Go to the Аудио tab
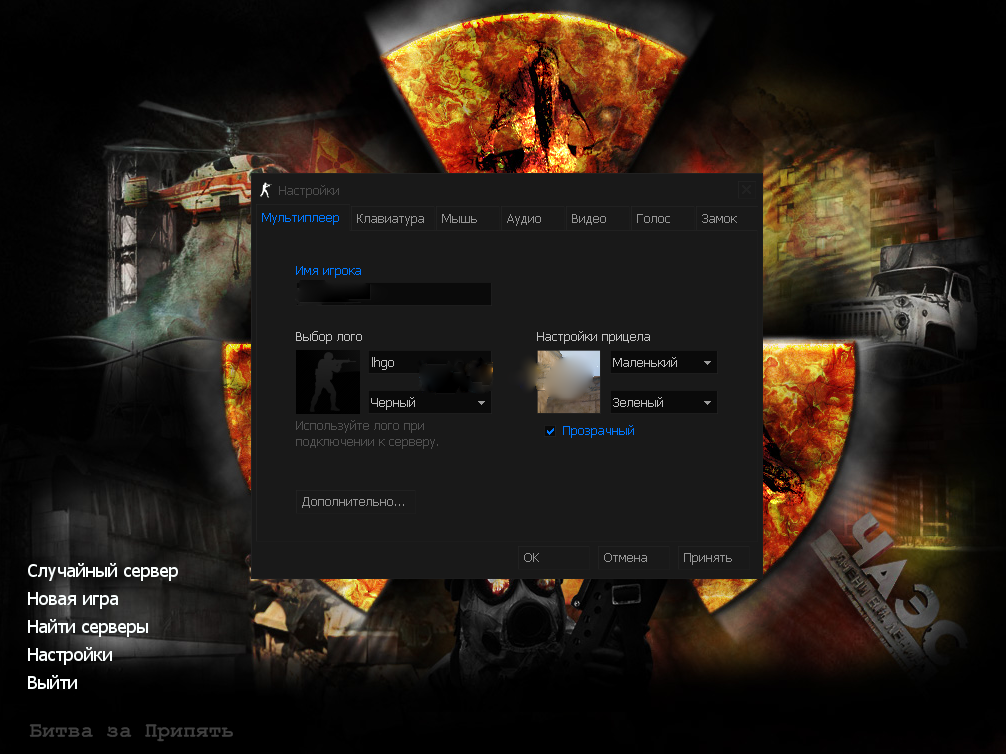Screen dimensions: 1006x754 point(524,219)
